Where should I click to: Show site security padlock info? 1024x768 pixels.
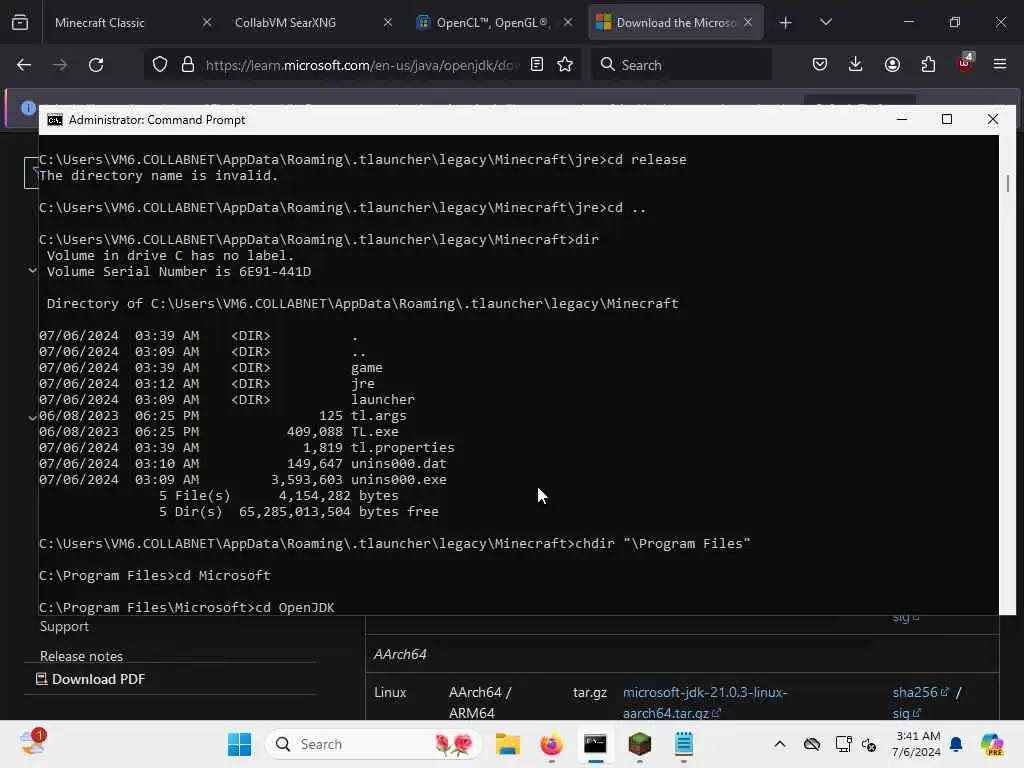coord(188,65)
